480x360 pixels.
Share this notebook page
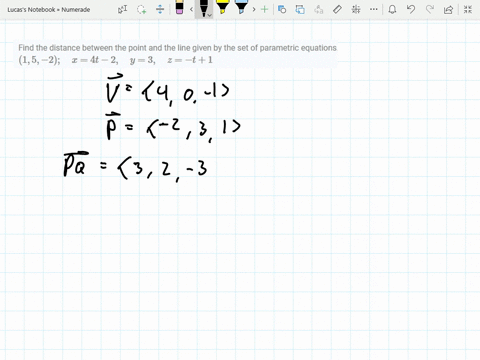click(448, 9)
